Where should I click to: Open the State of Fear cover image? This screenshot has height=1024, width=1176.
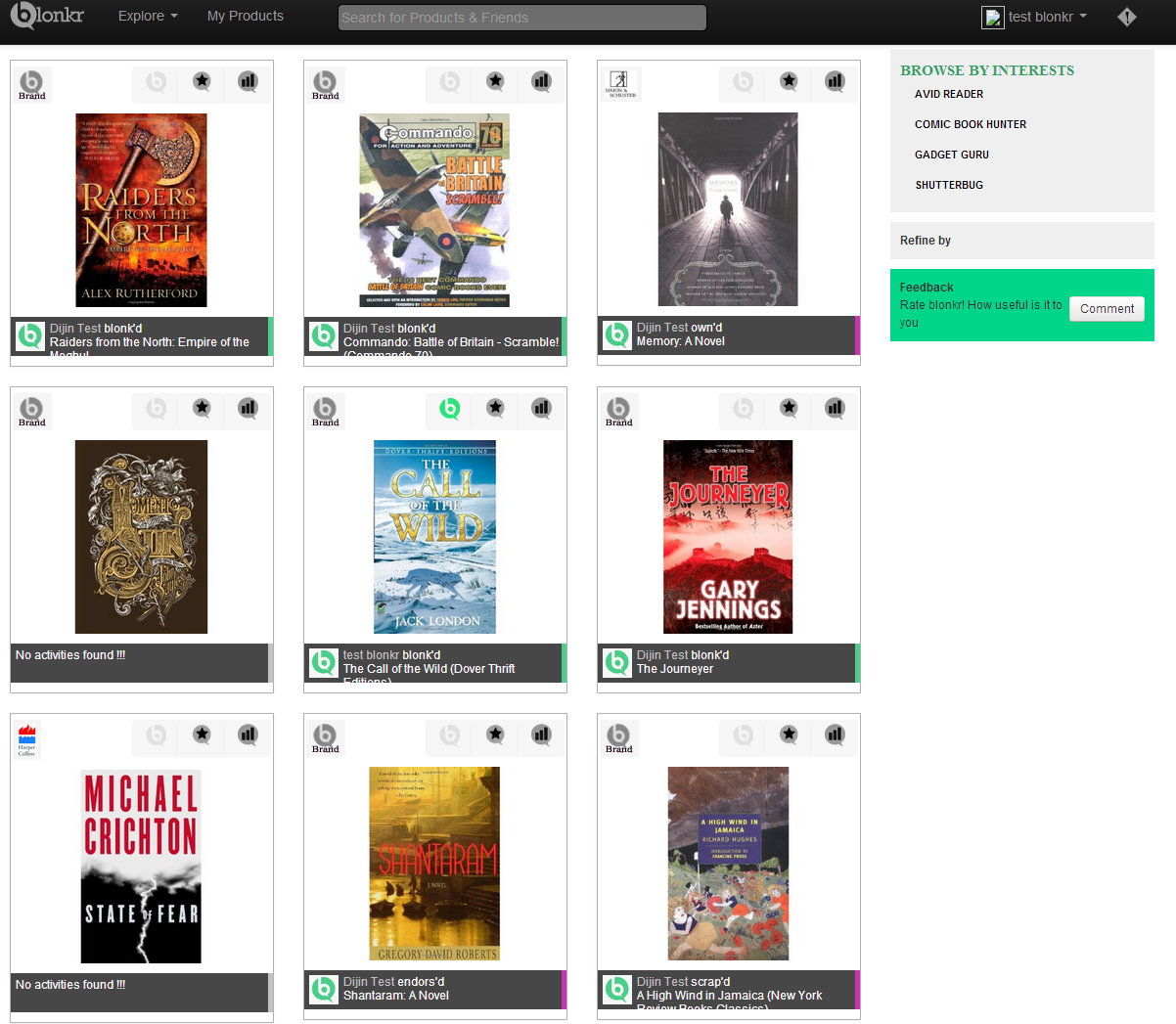click(x=141, y=867)
